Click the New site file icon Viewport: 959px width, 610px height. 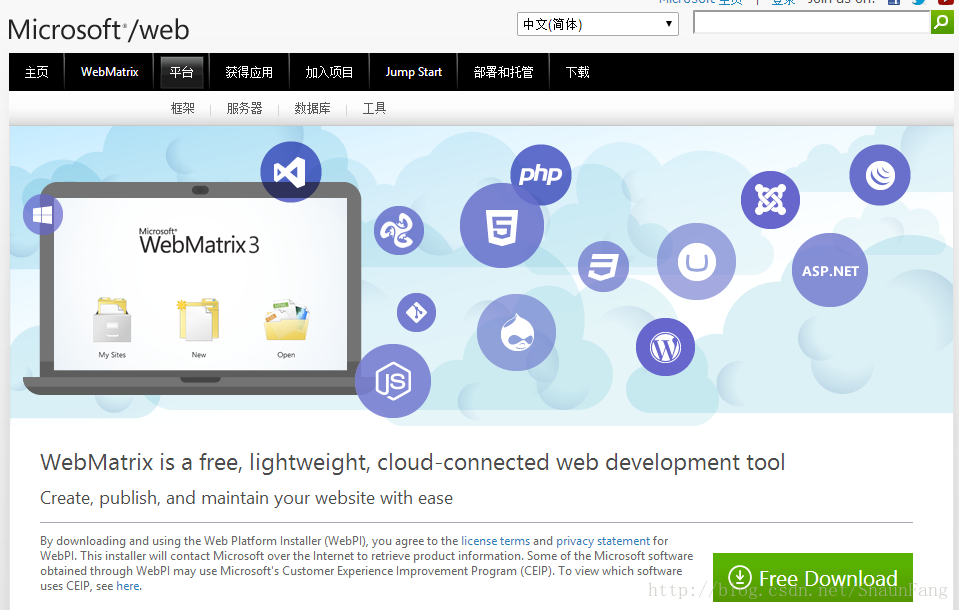coord(198,320)
